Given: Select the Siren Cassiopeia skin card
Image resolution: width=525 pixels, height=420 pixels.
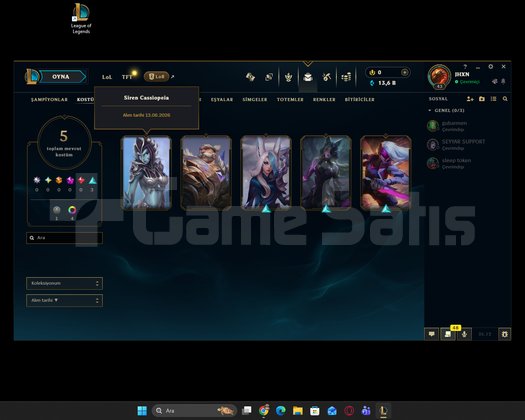Looking at the screenshot, I should (146, 173).
